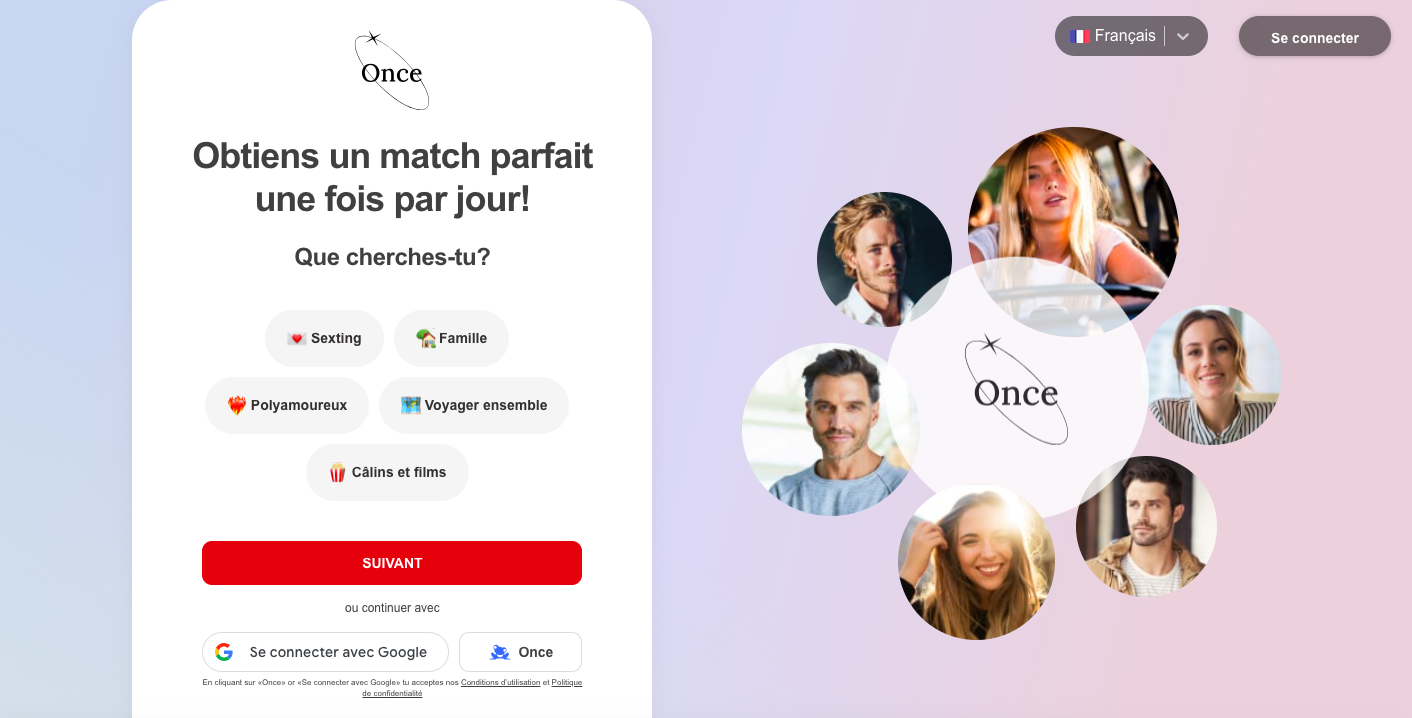Continue with Se connecter avec Google
1412x718 pixels.
[325, 652]
